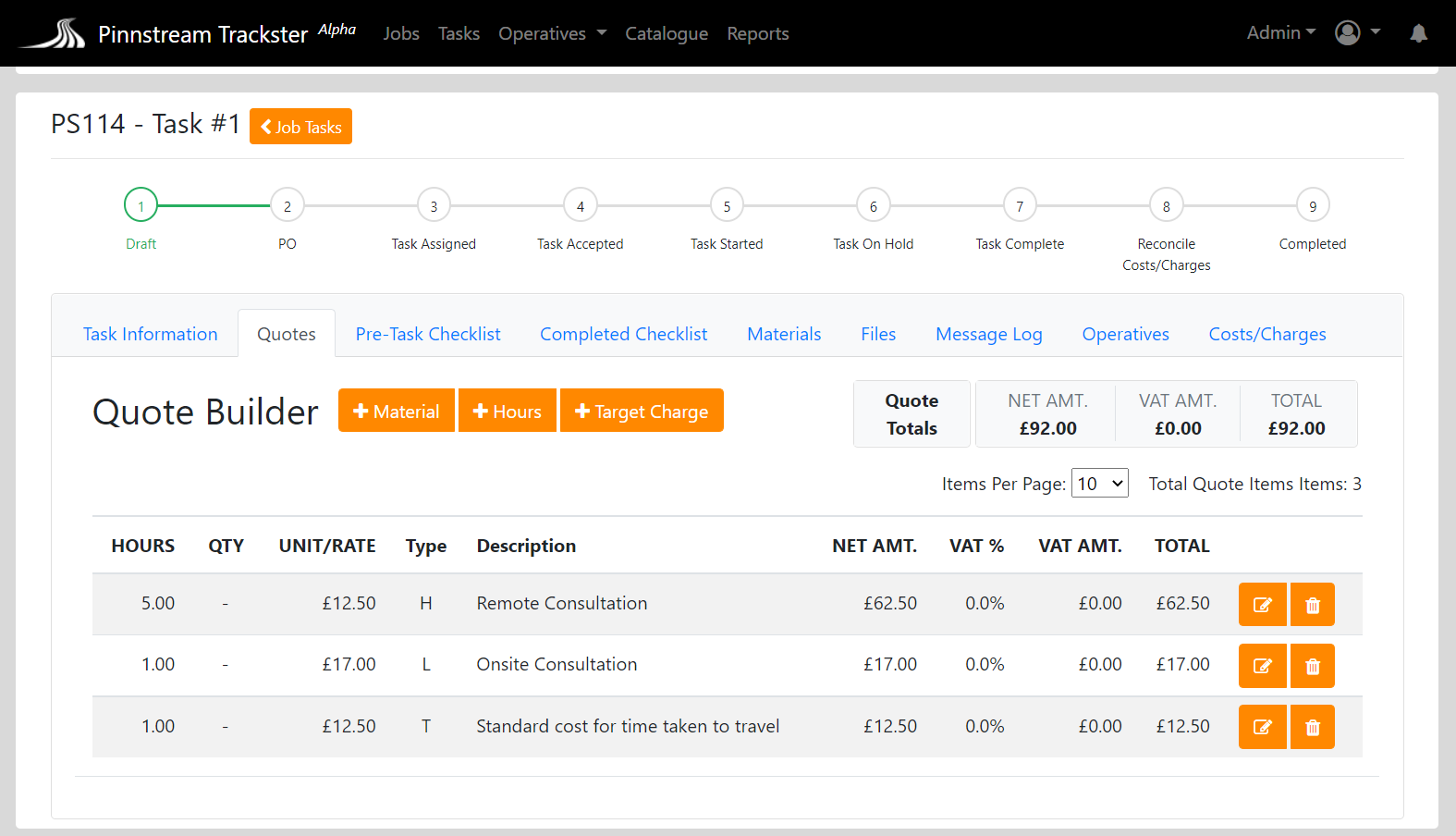Go to Reports in the navbar

757,33
